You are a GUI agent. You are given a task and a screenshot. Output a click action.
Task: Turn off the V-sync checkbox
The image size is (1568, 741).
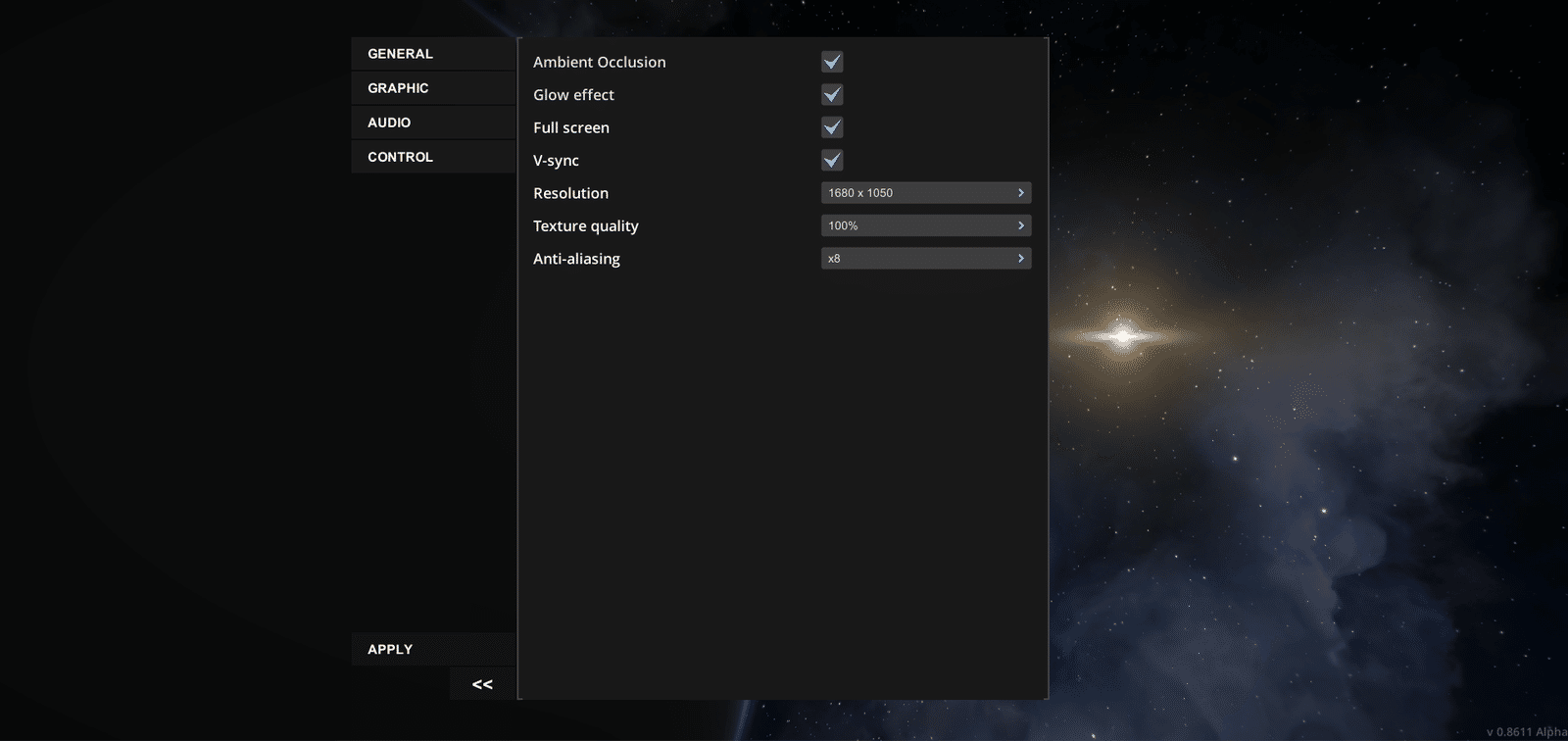click(x=832, y=160)
